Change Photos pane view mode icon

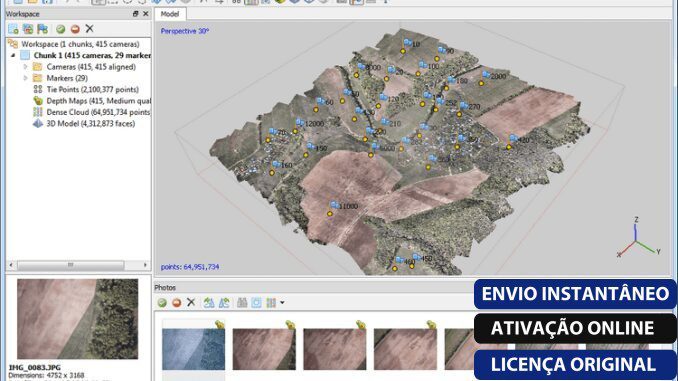pyautogui.click(x=271, y=303)
